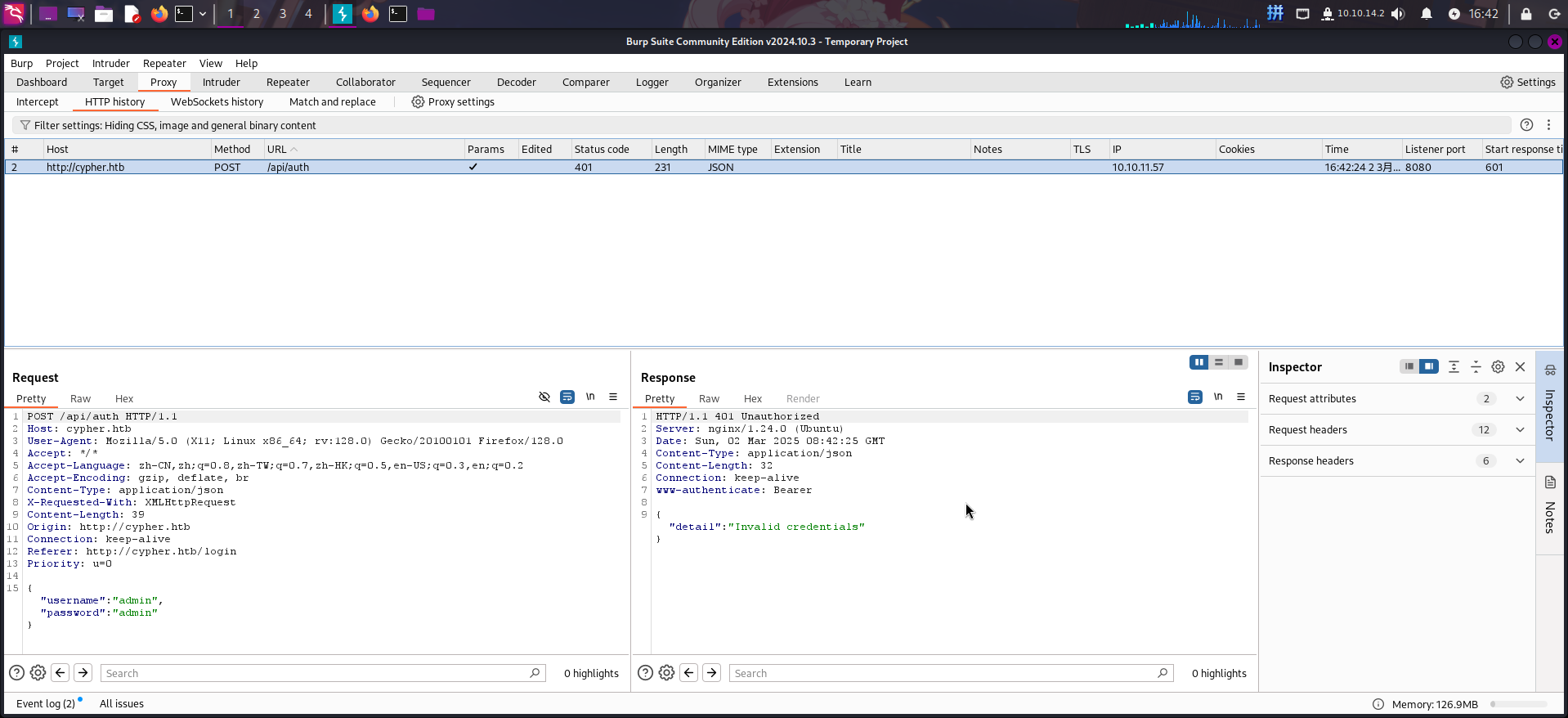
Task: Launch Firefox from the left panel launchers
Action: click(159, 14)
